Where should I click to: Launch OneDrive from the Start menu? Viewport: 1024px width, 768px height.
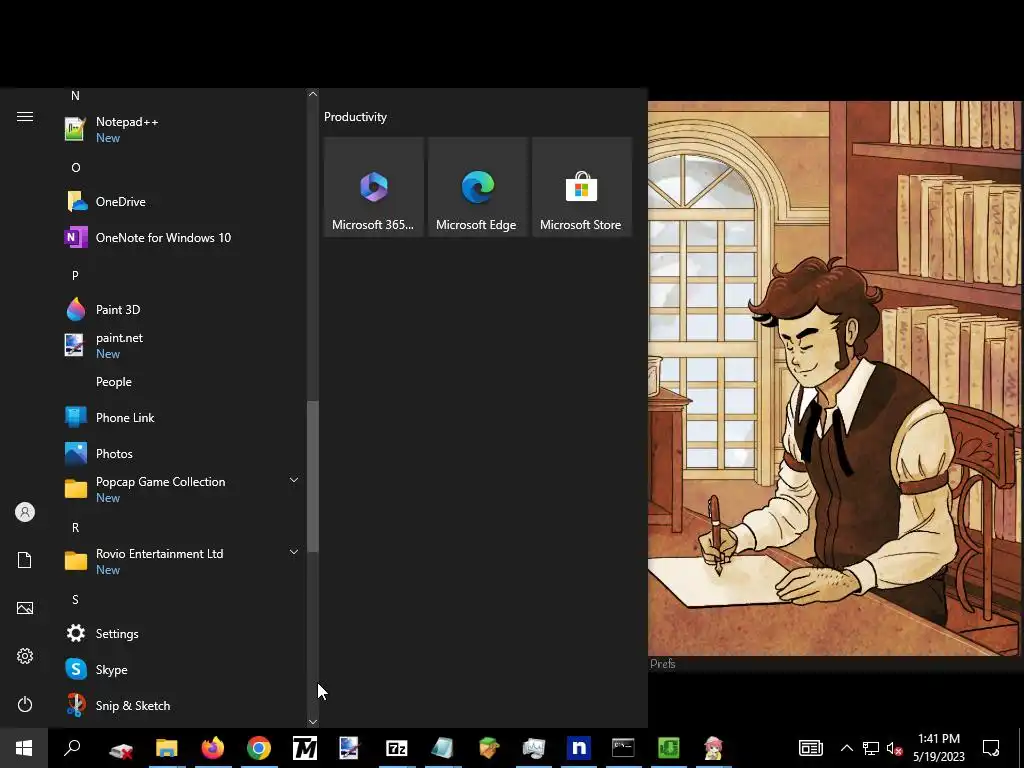click(183, 202)
